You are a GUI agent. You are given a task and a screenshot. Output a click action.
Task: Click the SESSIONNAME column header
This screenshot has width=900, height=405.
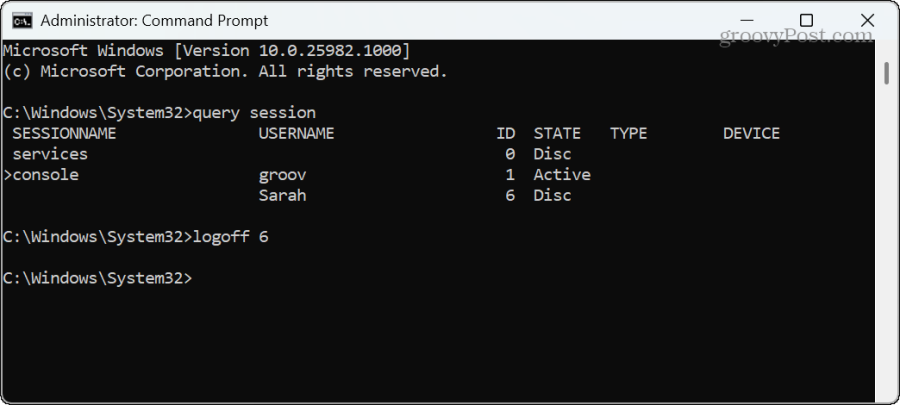pyautogui.click(x=64, y=134)
